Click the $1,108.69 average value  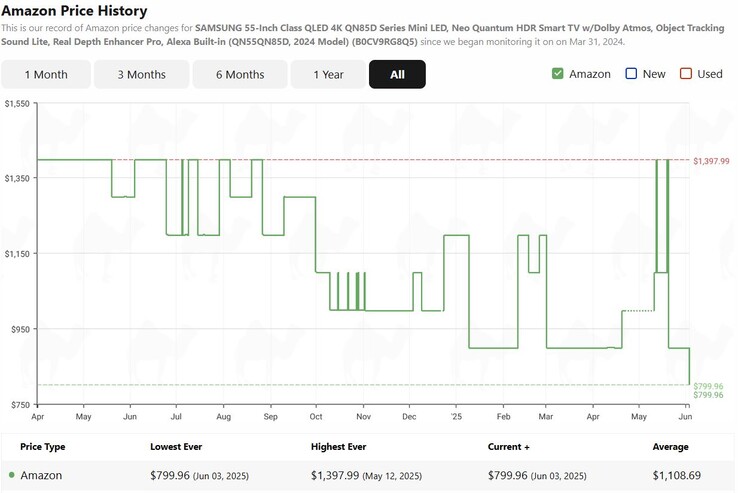pos(676,476)
